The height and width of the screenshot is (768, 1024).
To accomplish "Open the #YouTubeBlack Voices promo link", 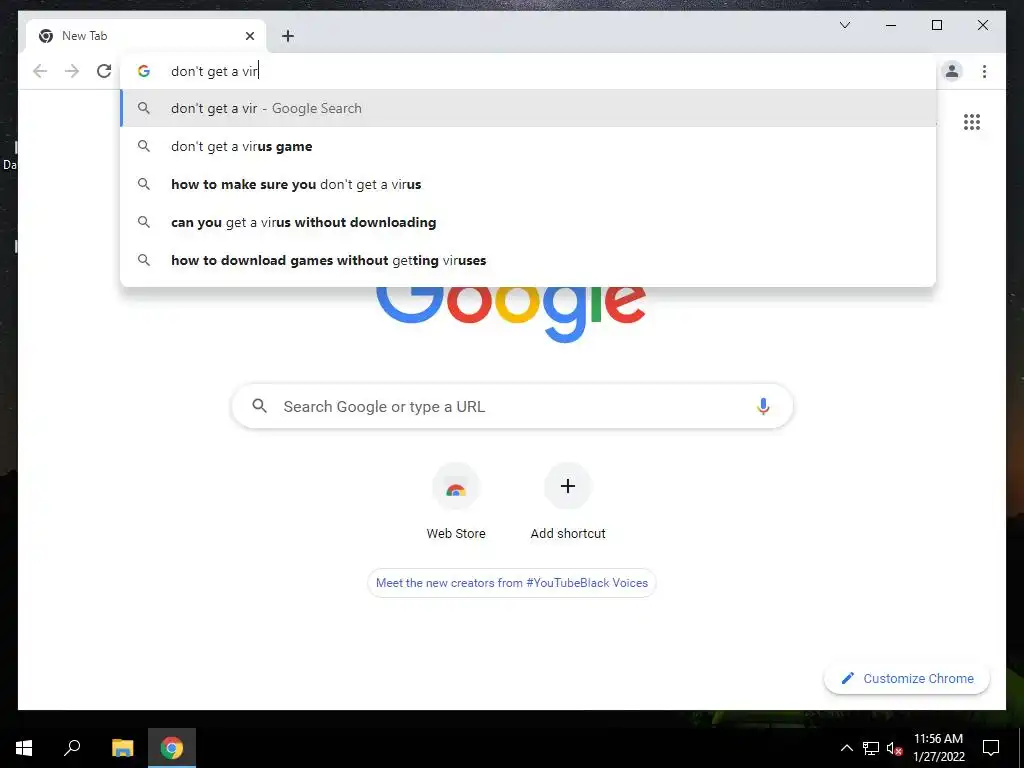I will coord(512,583).
